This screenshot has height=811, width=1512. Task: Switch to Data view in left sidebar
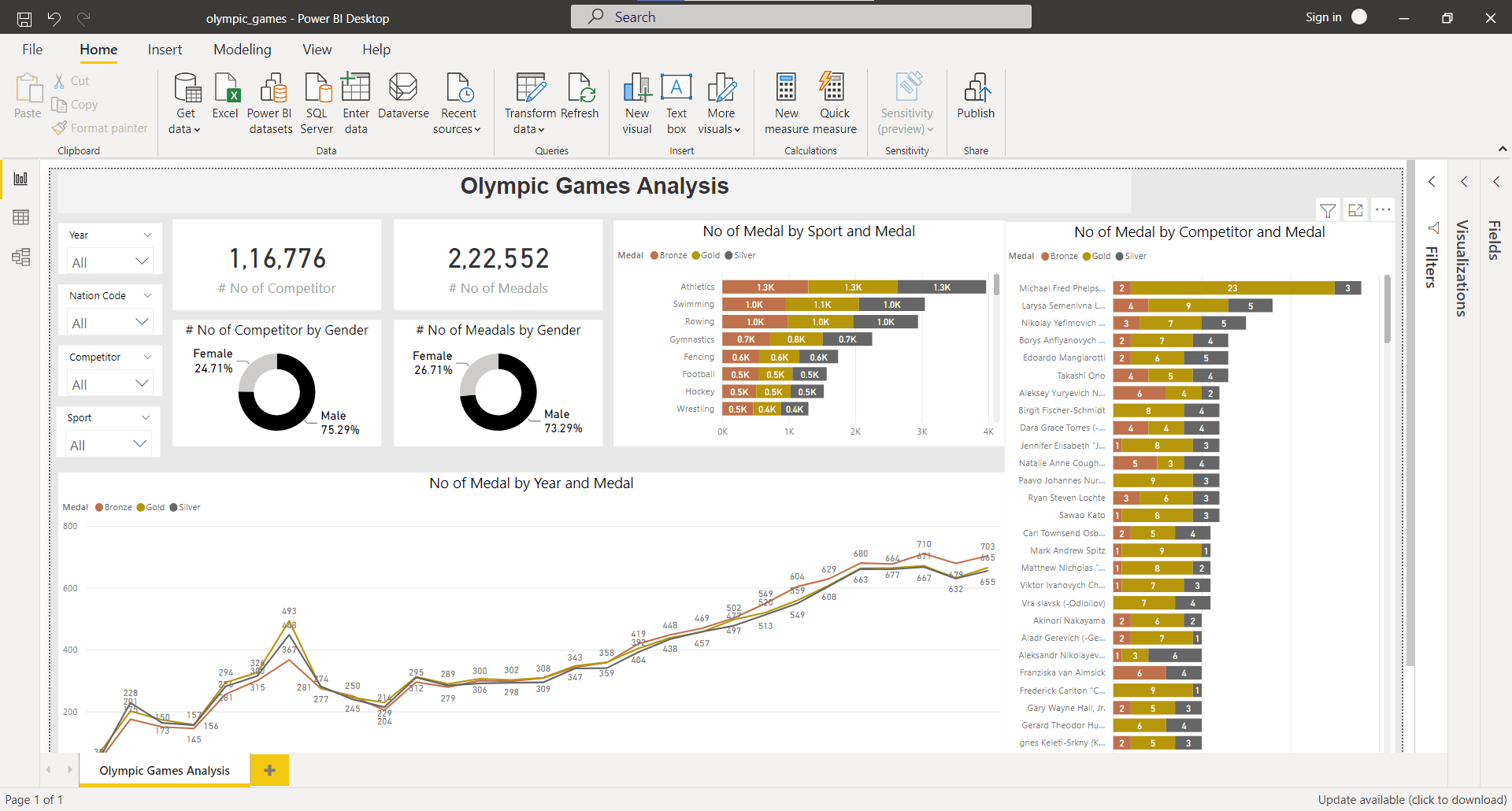[20, 217]
